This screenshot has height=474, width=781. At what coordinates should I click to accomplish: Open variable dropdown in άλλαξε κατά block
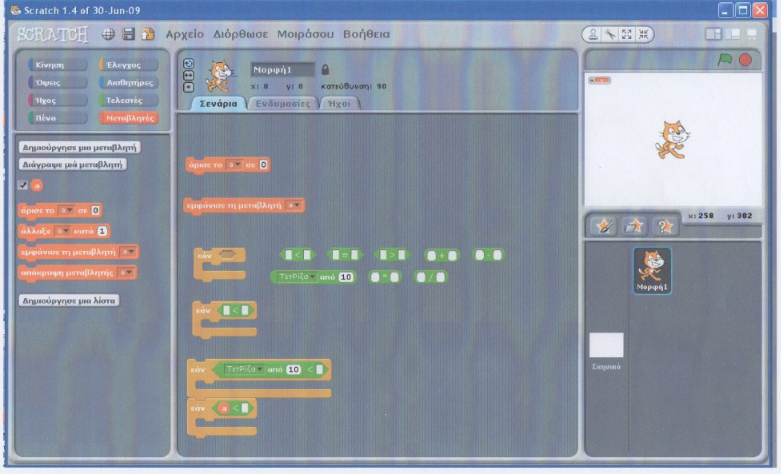point(62,231)
